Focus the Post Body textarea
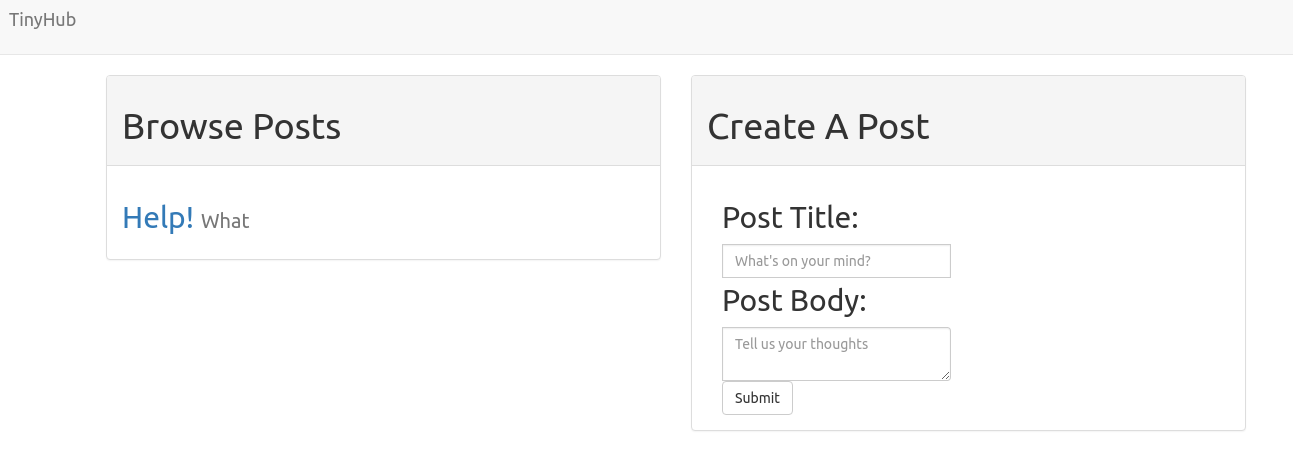 [836, 353]
